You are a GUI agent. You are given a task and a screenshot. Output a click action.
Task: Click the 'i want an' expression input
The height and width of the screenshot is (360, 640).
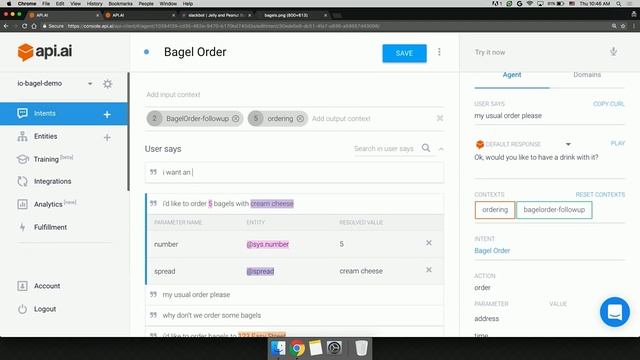point(294,172)
